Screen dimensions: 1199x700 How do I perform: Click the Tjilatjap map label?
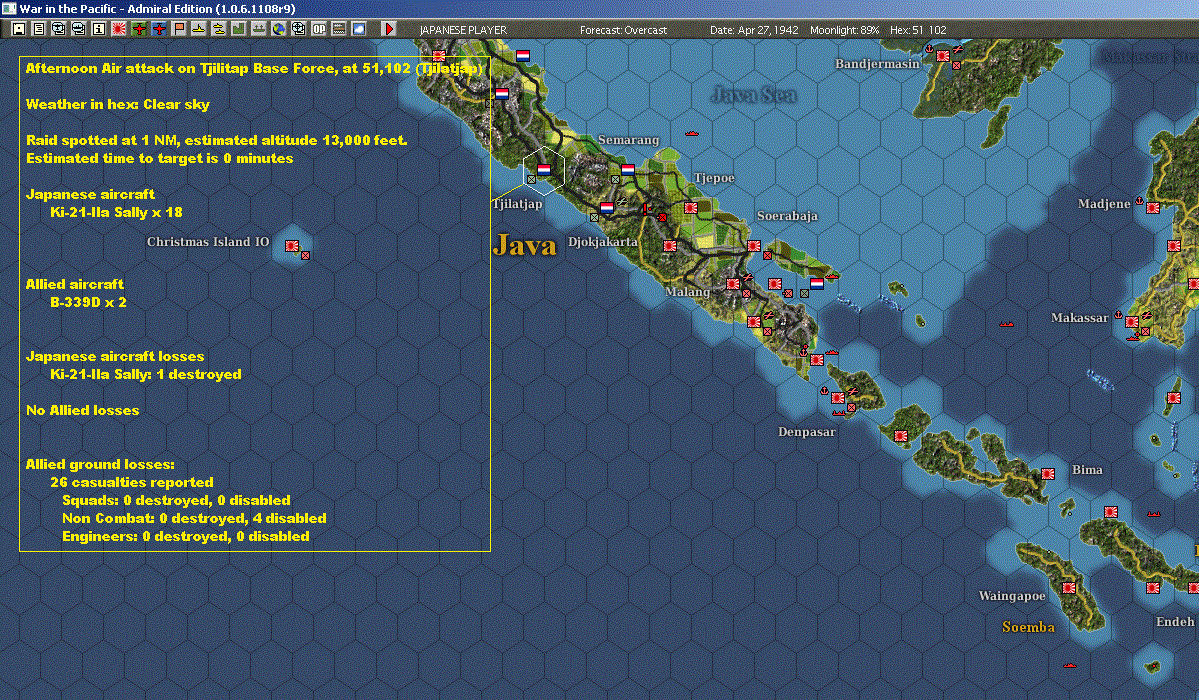pos(517,203)
